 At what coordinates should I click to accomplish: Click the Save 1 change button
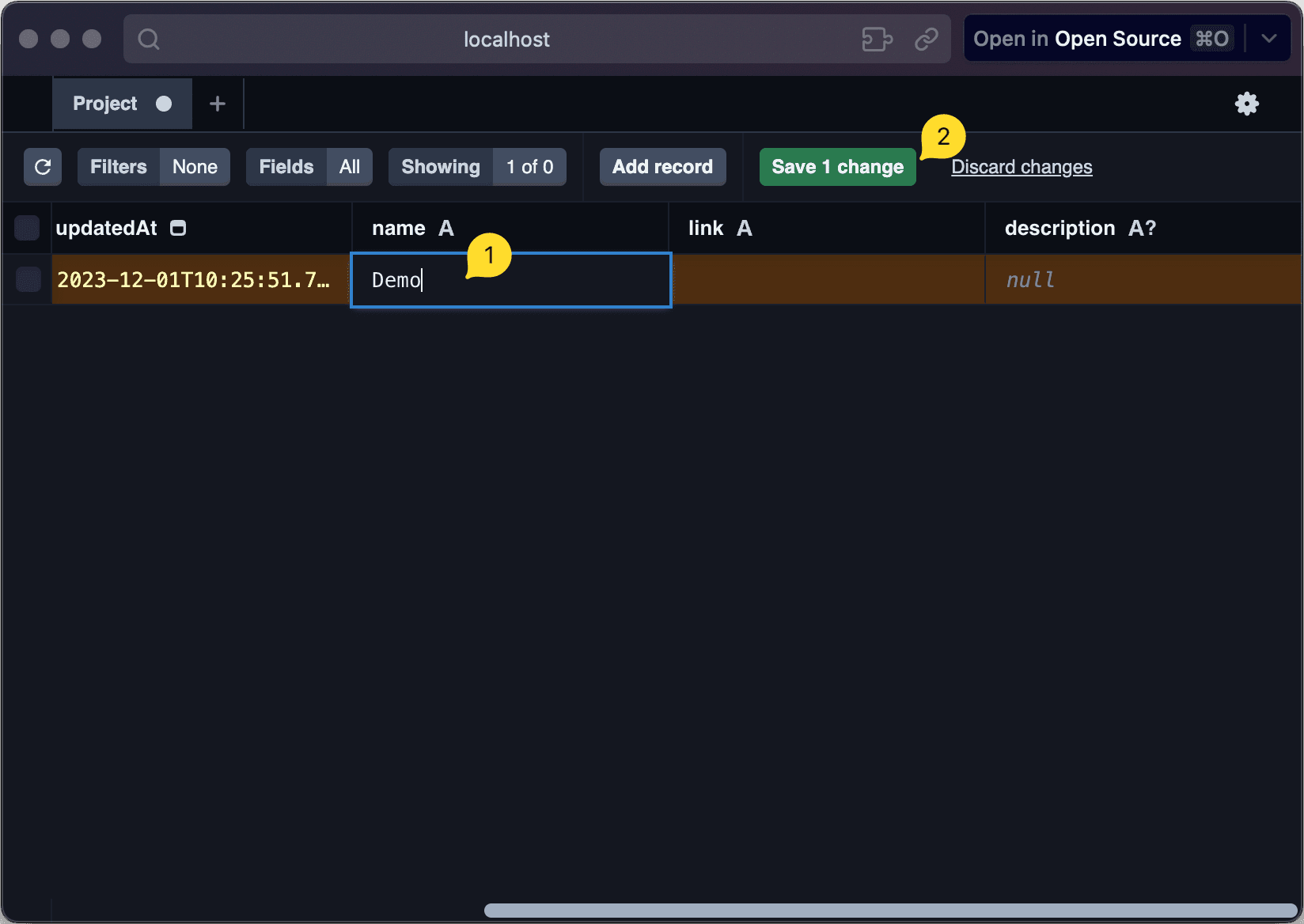(x=837, y=167)
